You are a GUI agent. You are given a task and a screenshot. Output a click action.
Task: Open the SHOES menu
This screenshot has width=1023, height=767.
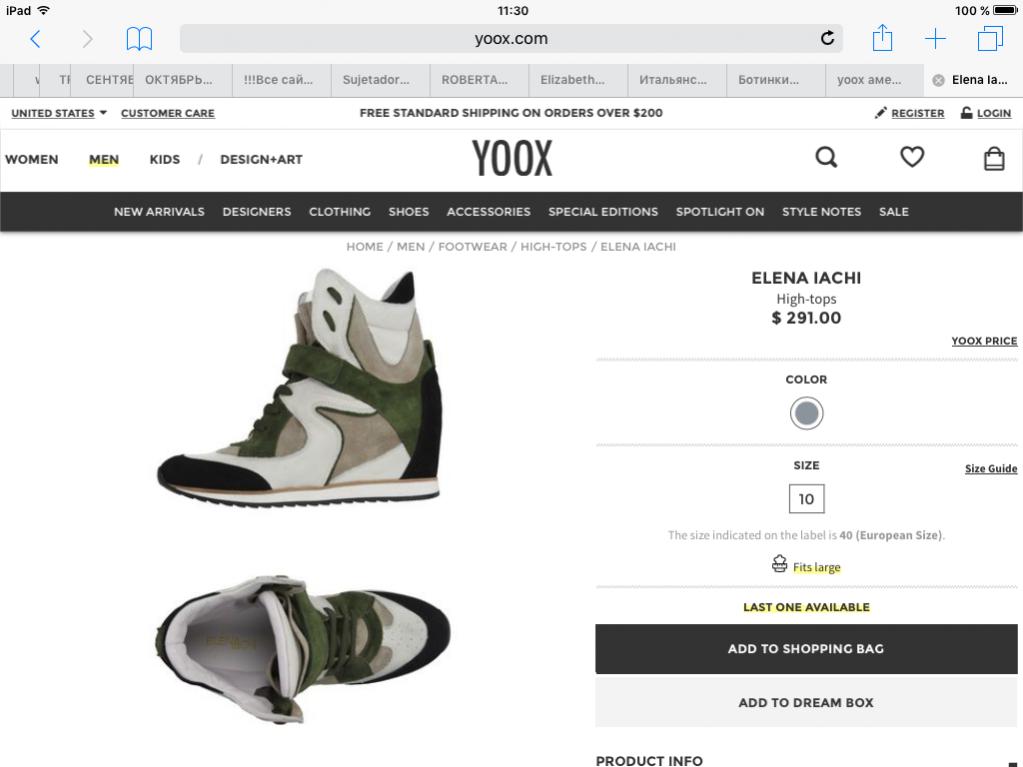point(408,212)
